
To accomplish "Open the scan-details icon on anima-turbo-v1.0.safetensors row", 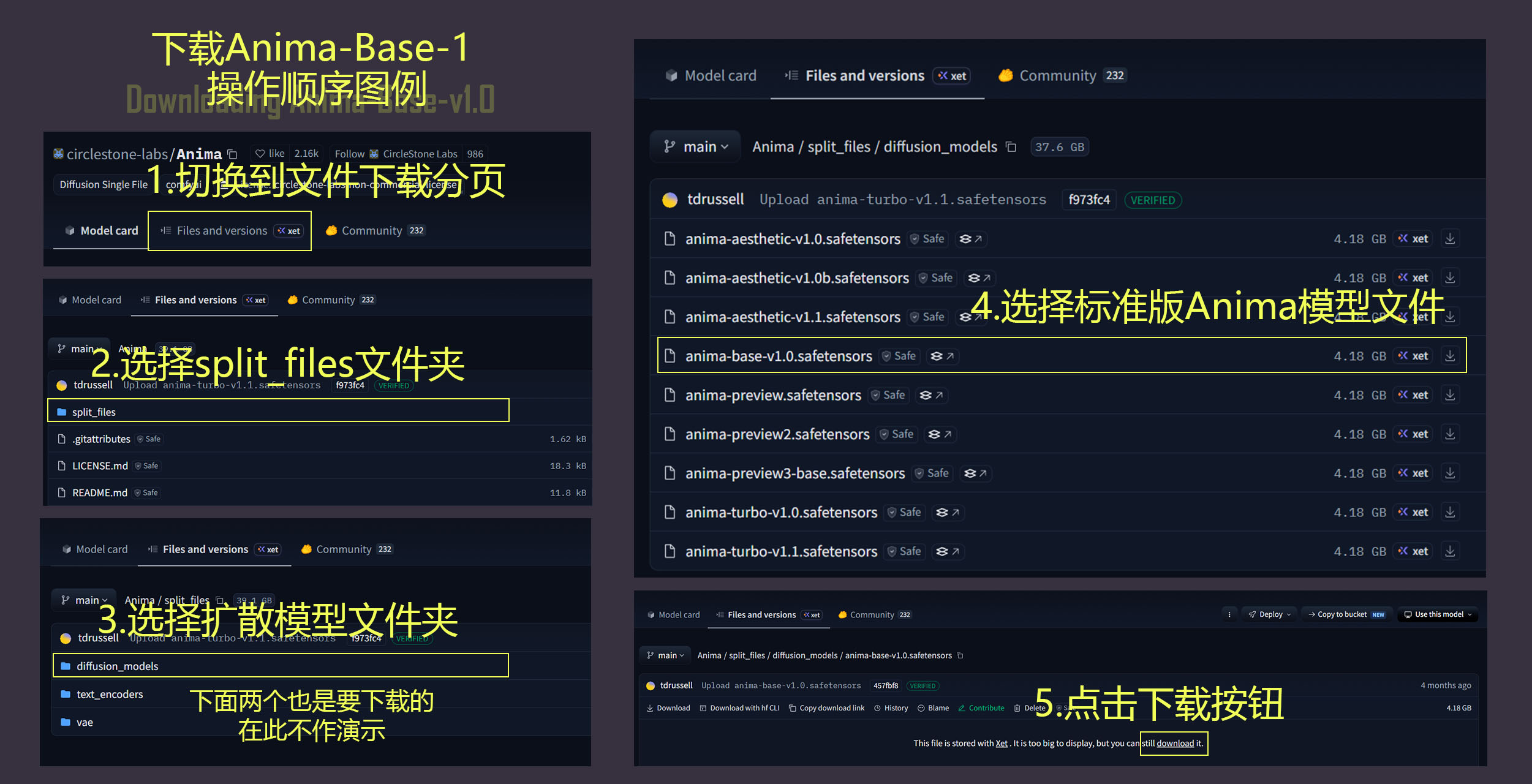I will (x=948, y=512).
